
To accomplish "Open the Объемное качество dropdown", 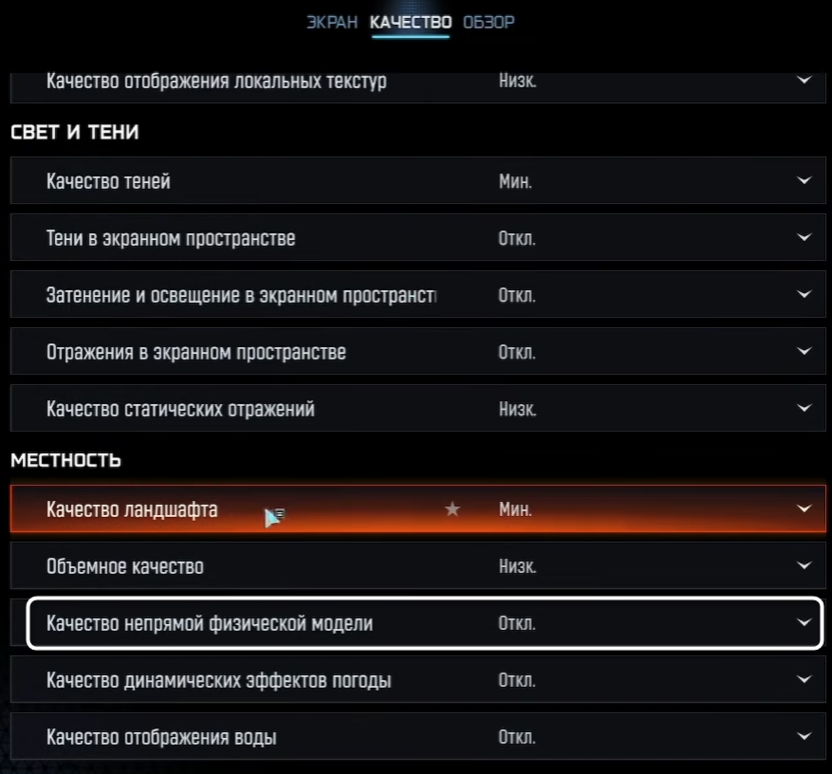I will [x=806, y=565].
